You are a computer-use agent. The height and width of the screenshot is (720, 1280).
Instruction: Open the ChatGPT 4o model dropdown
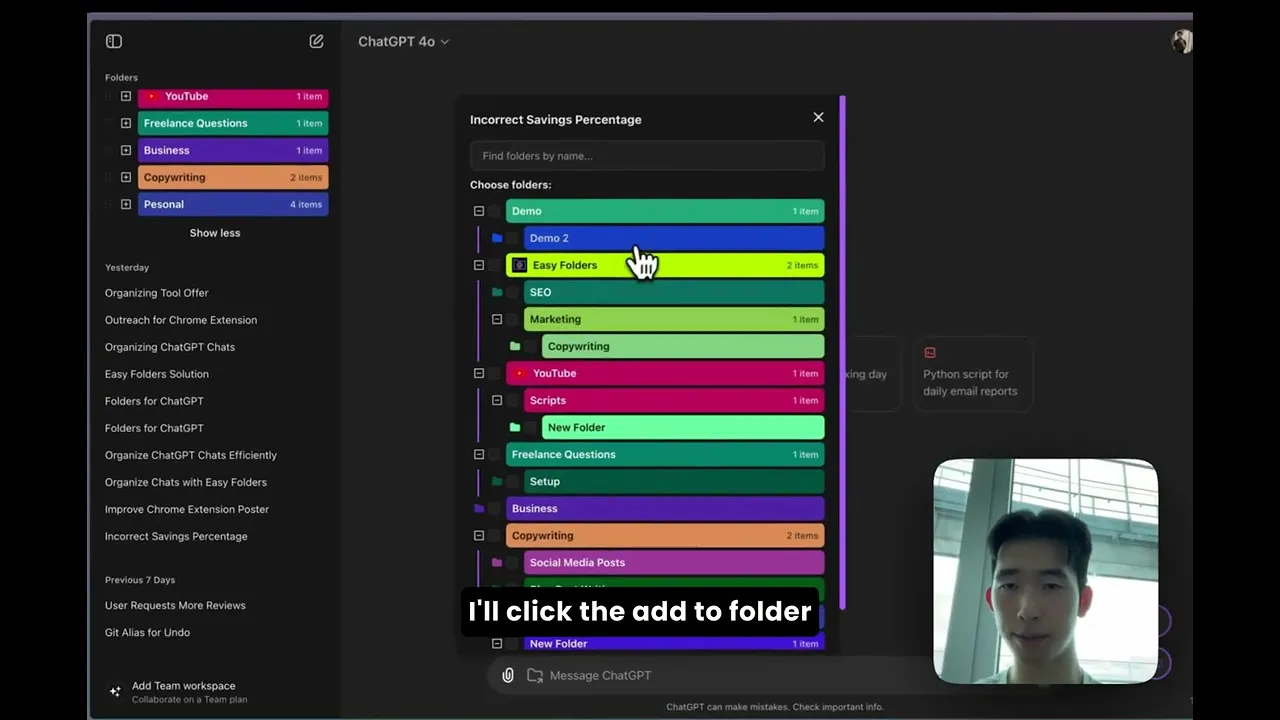pyautogui.click(x=404, y=41)
